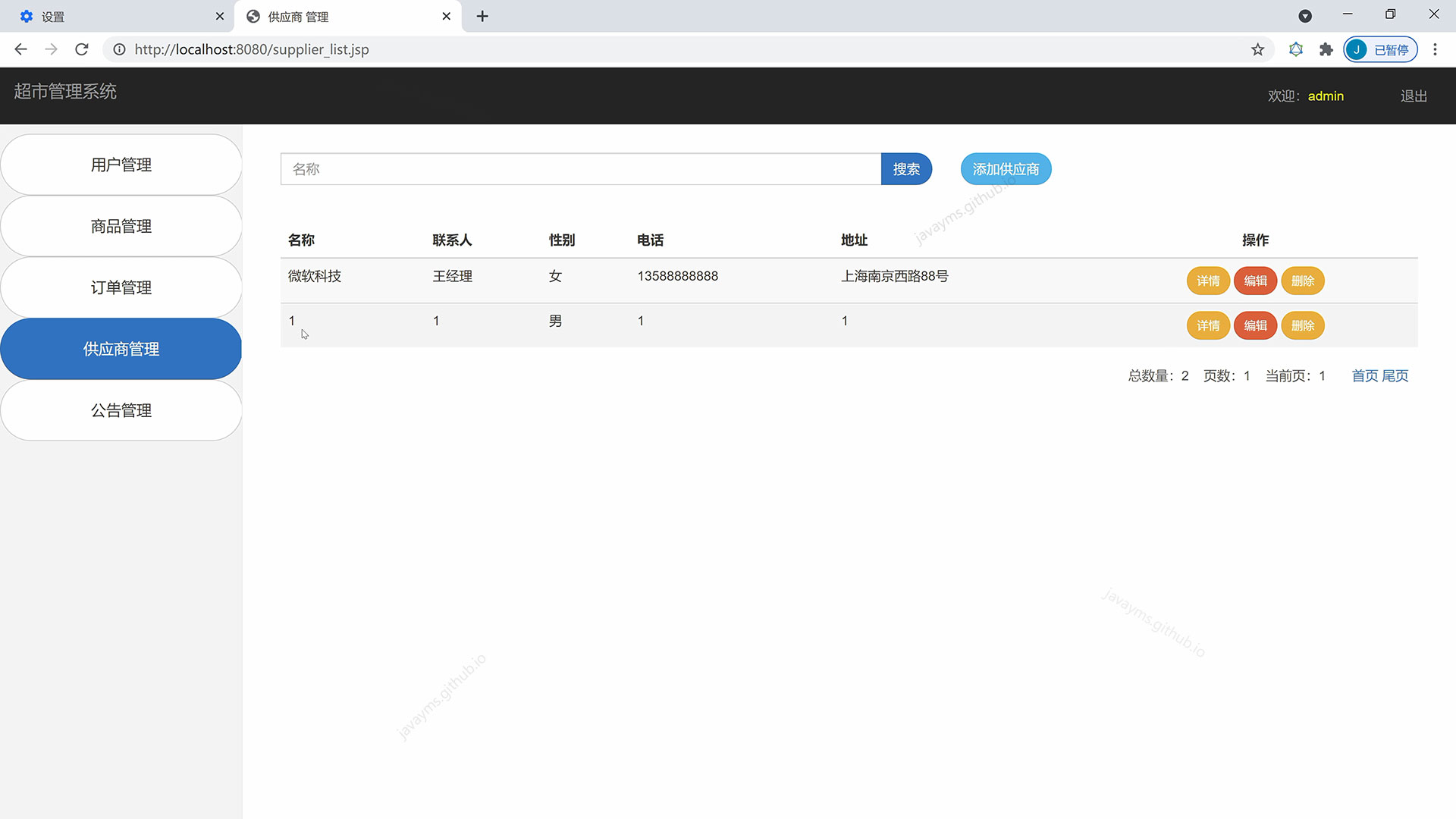
Task: Click the 名称 search input field
Action: [580, 169]
